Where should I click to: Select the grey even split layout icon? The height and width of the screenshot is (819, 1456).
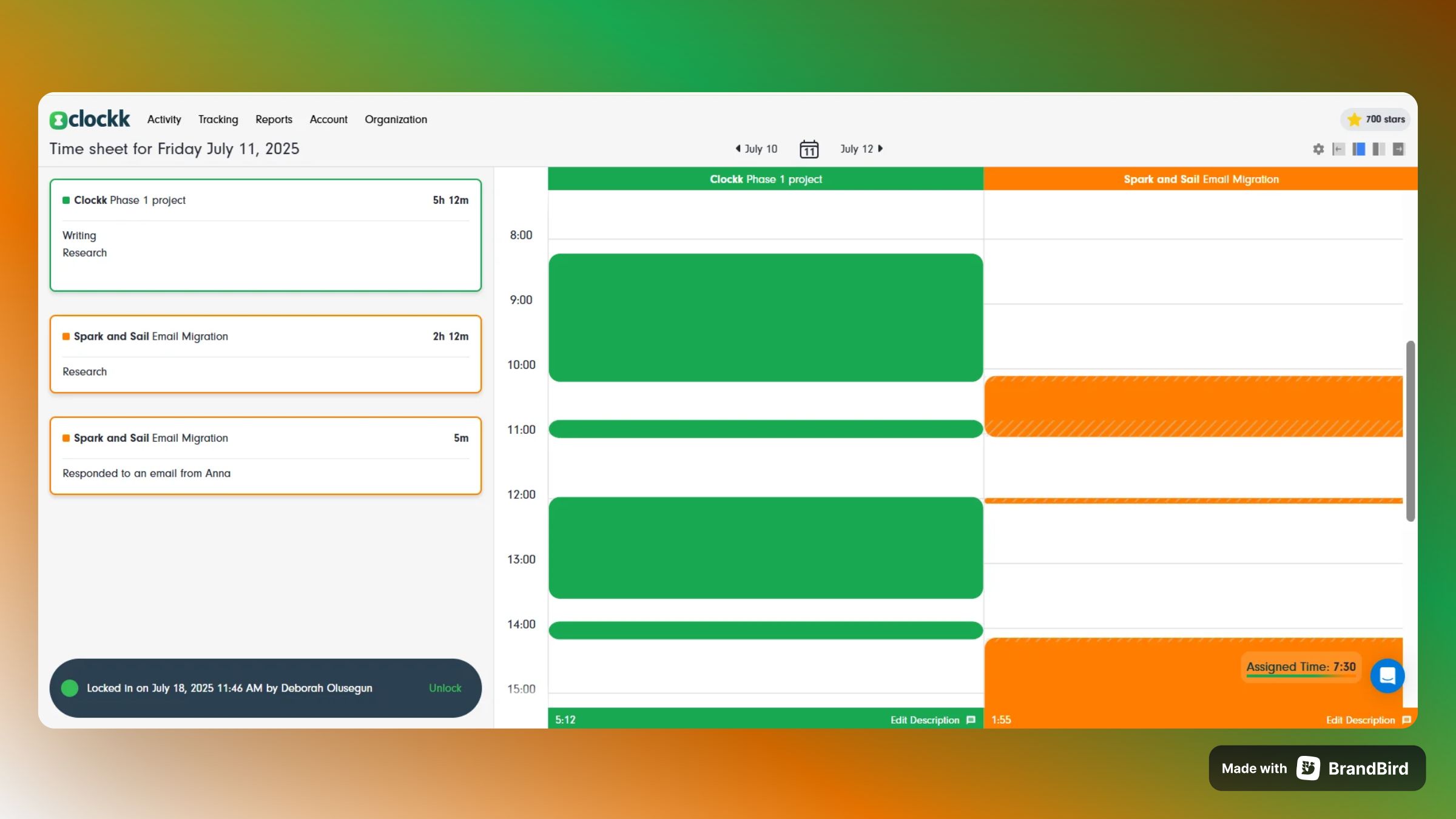[1379, 149]
